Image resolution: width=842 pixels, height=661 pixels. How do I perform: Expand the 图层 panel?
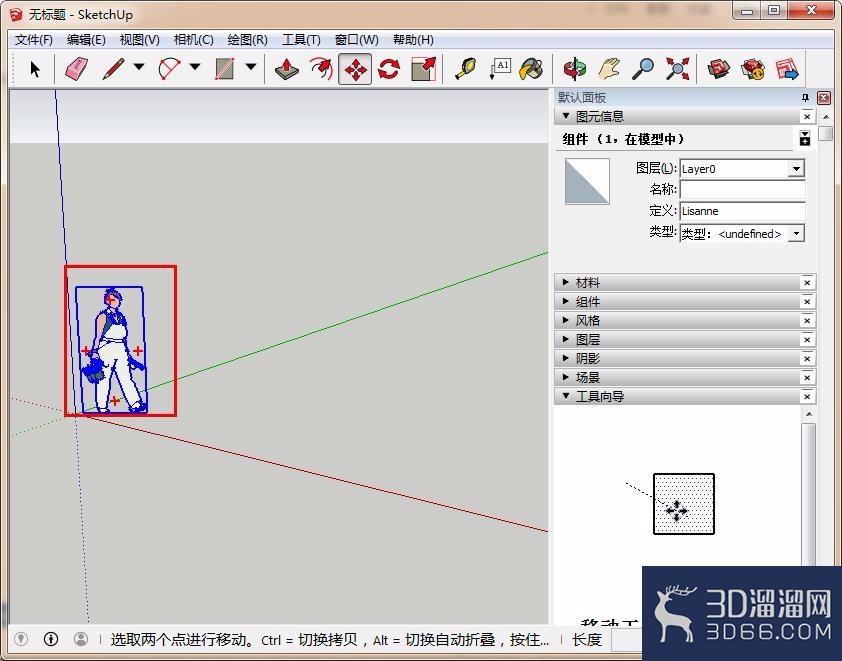pos(565,339)
